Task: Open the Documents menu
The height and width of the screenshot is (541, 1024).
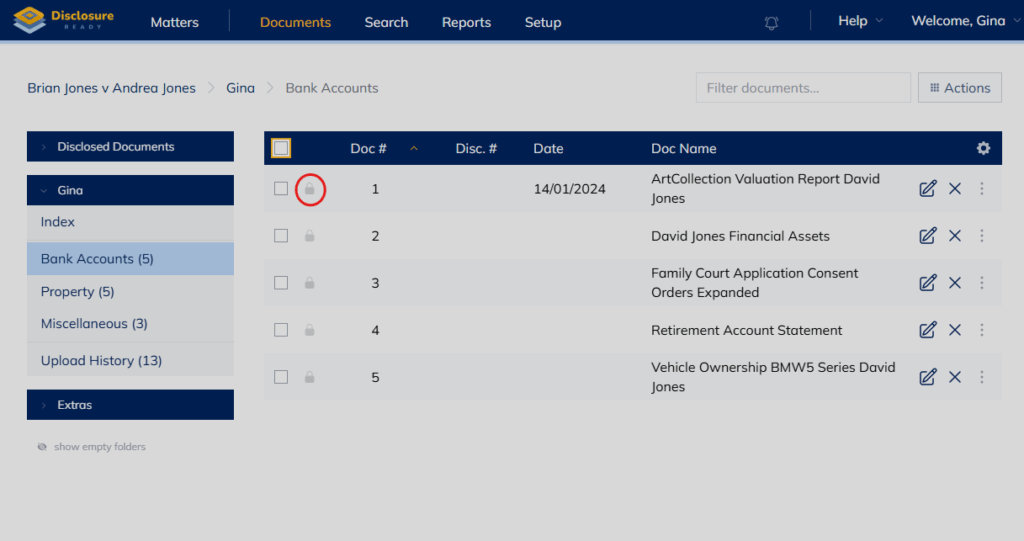Action: click(295, 22)
